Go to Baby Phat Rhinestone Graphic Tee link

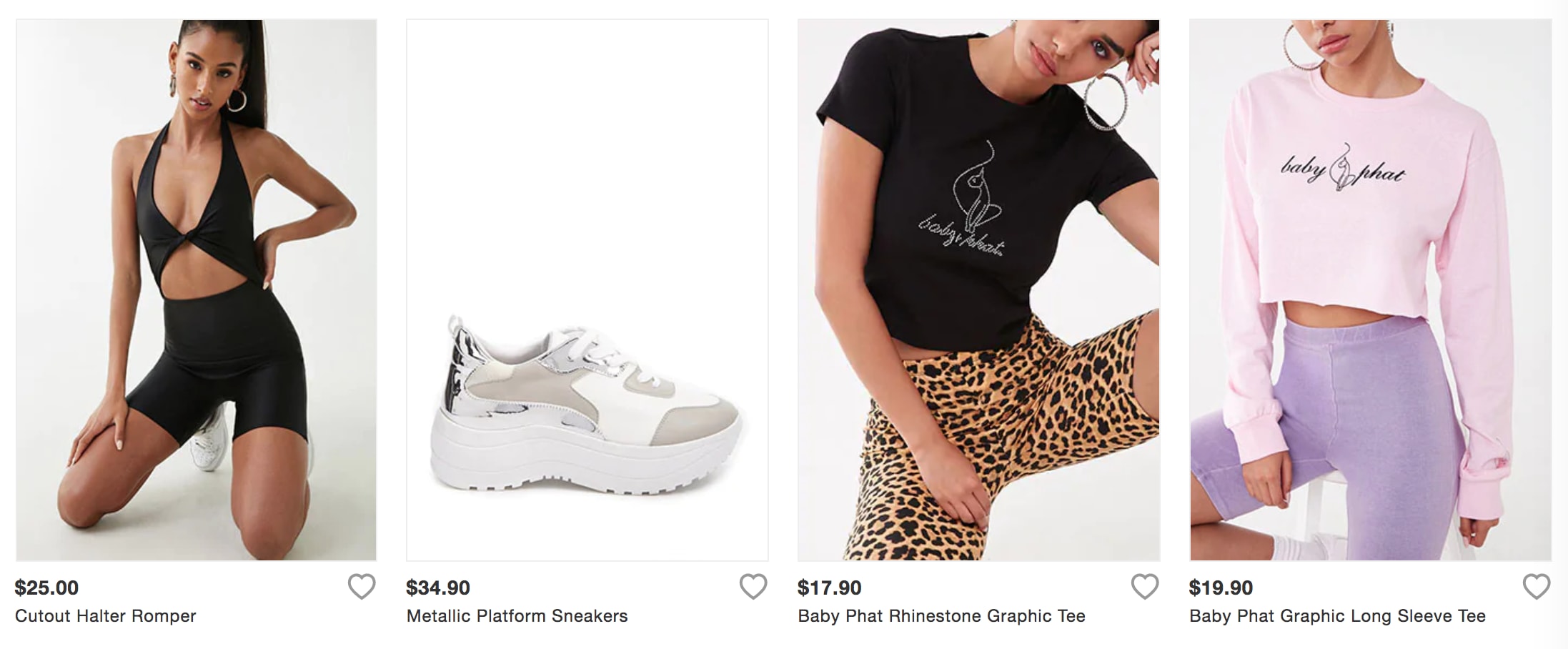coord(941,616)
